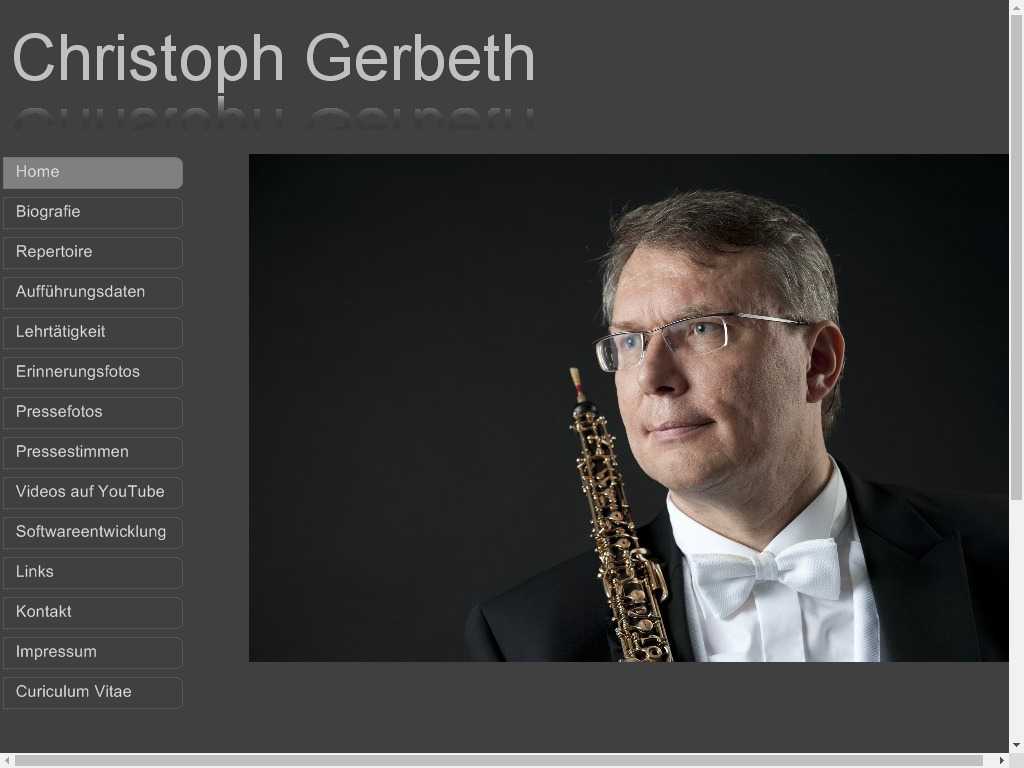
Task: Click the Christoph Gerbeth site title
Action: click(274, 59)
